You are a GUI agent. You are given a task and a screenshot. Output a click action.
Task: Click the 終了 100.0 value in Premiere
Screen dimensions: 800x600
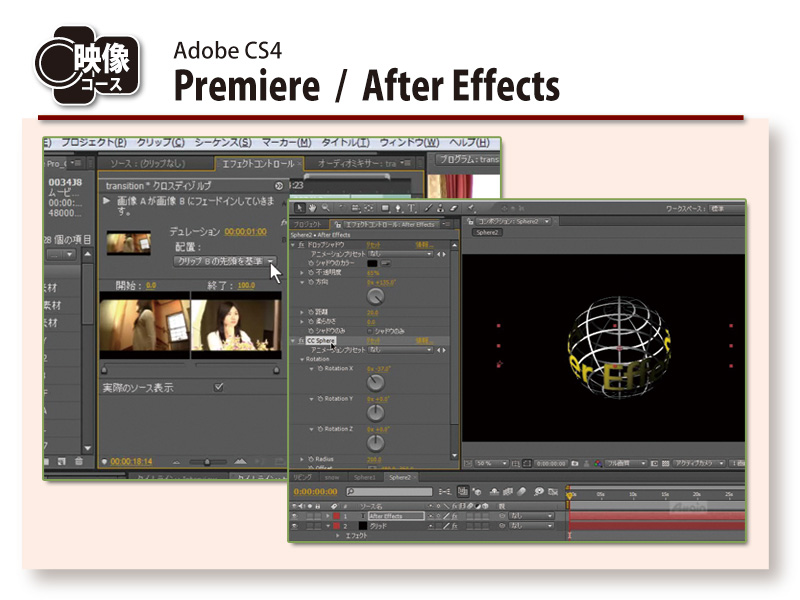(246, 285)
